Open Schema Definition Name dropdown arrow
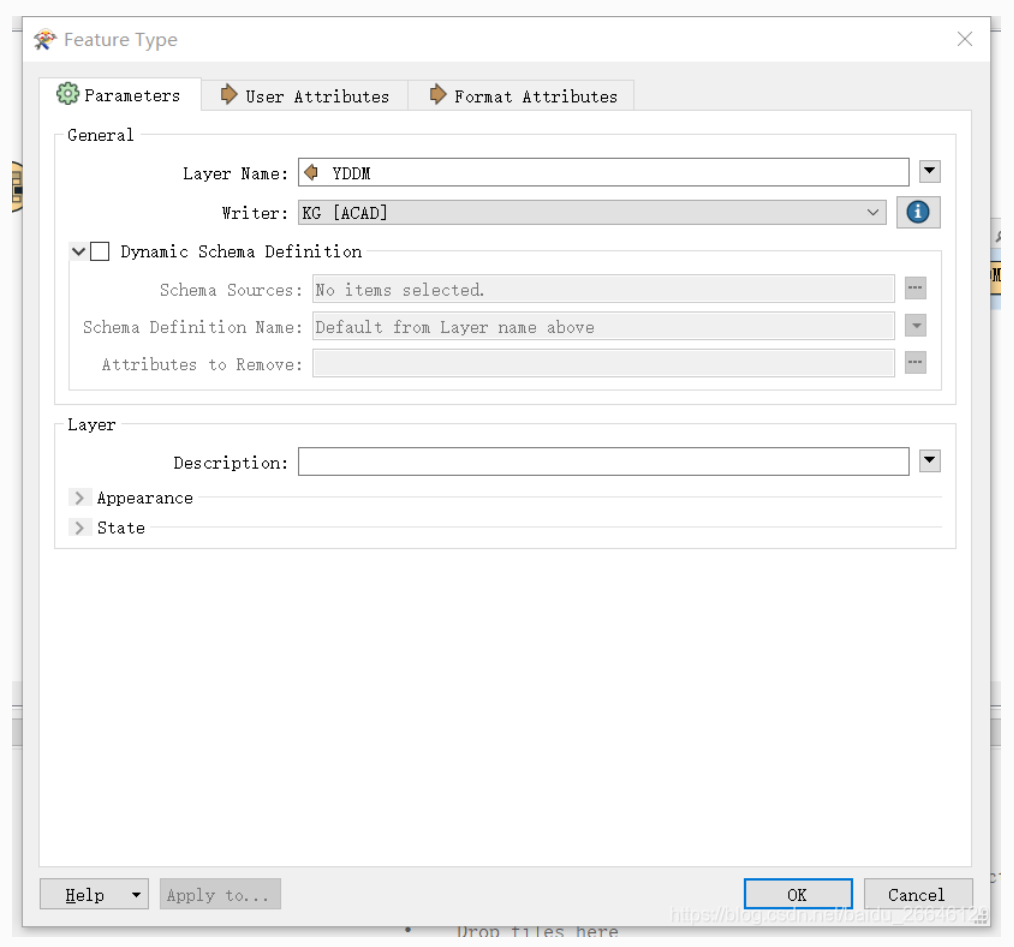Screen dimensions: 1014x947 click(x=915, y=325)
